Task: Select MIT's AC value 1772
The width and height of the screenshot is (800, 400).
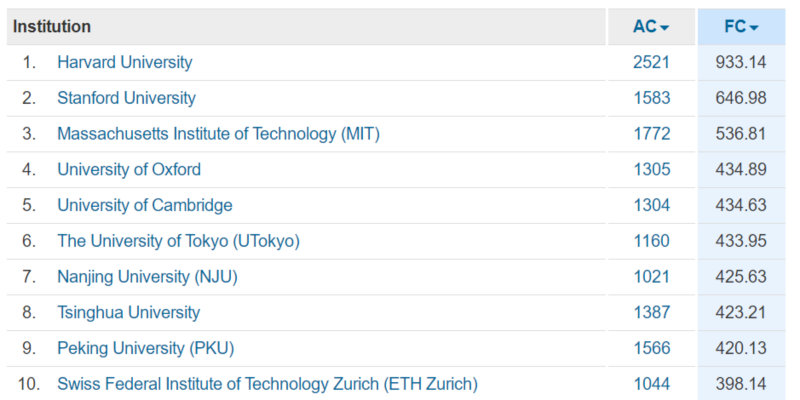Action: pyautogui.click(x=652, y=134)
